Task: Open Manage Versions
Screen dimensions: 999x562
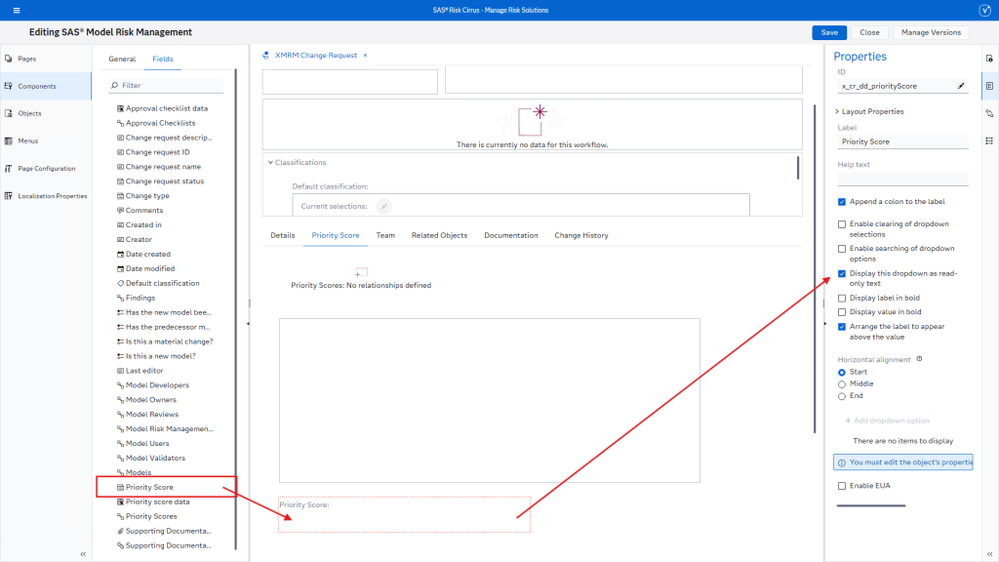Action: click(931, 32)
